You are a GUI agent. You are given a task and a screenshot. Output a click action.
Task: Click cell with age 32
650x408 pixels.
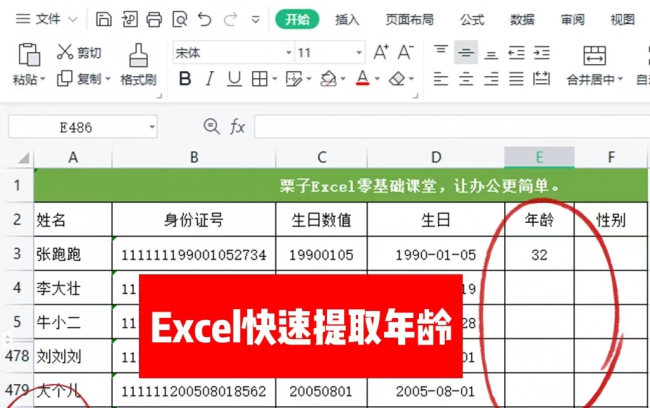point(539,254)
